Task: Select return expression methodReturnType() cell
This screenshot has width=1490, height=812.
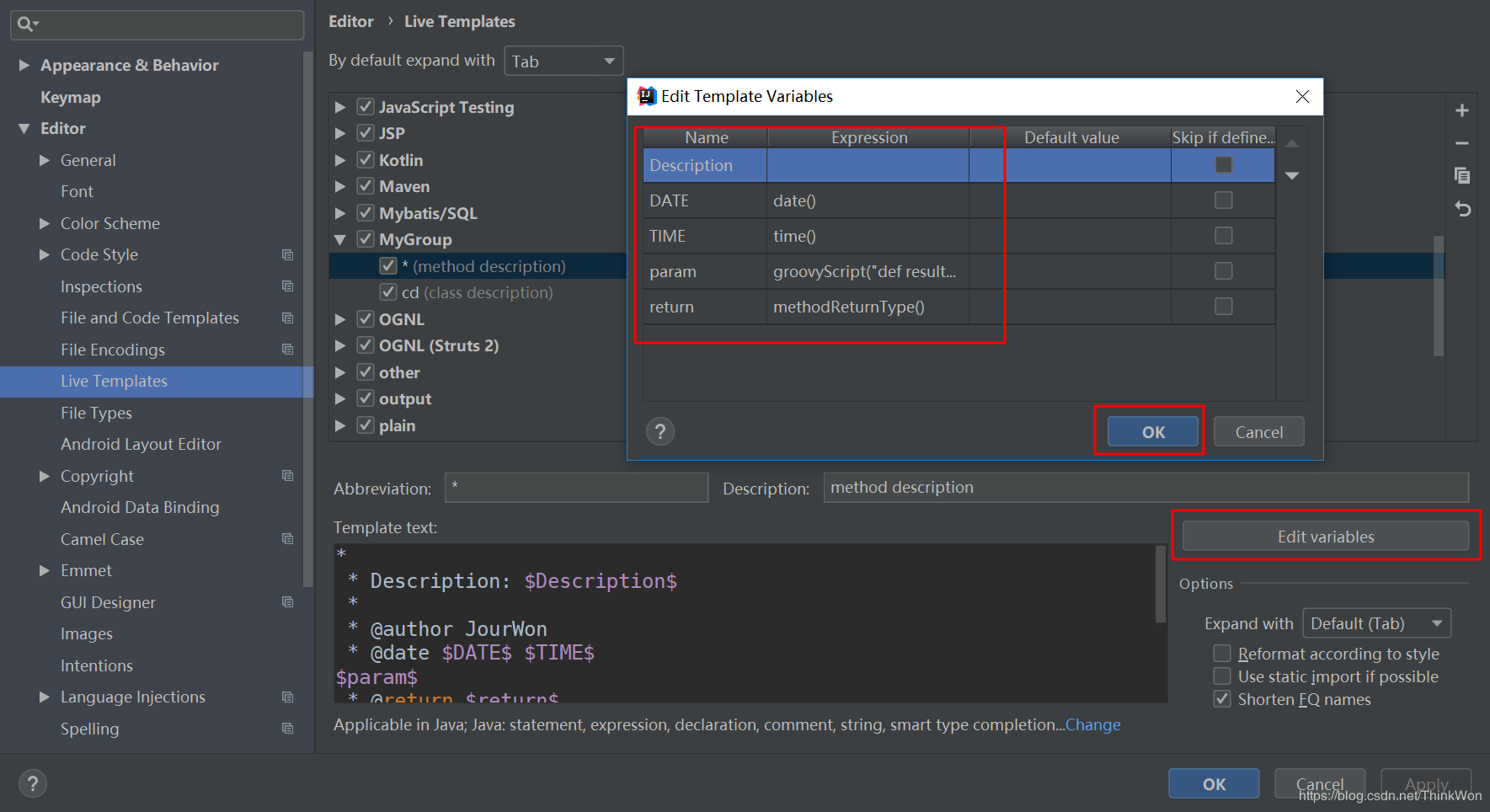Action: point(868,307)
